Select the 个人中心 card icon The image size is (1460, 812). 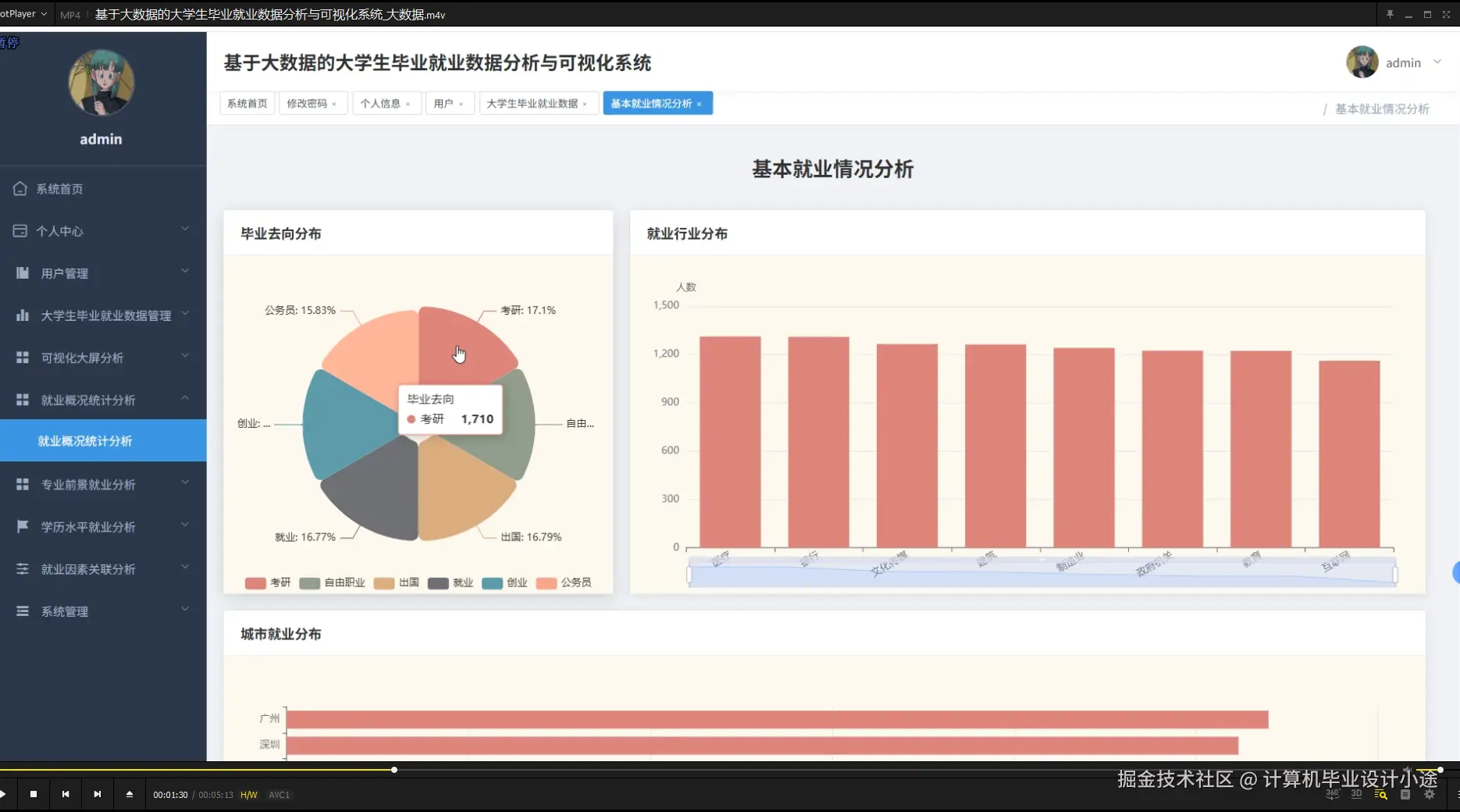coord(20,230)
